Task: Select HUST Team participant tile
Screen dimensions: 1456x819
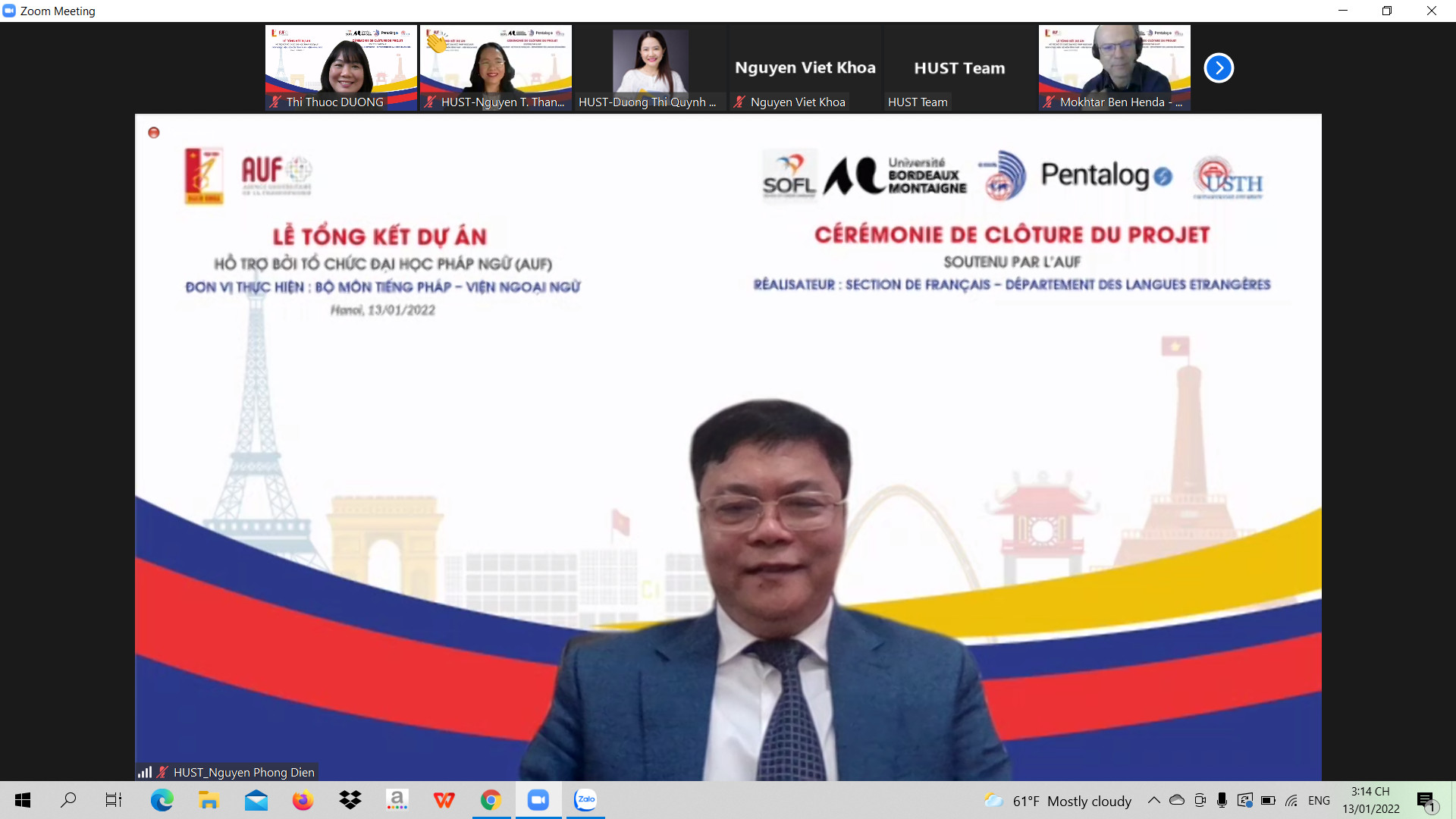Action: [959, 67]
